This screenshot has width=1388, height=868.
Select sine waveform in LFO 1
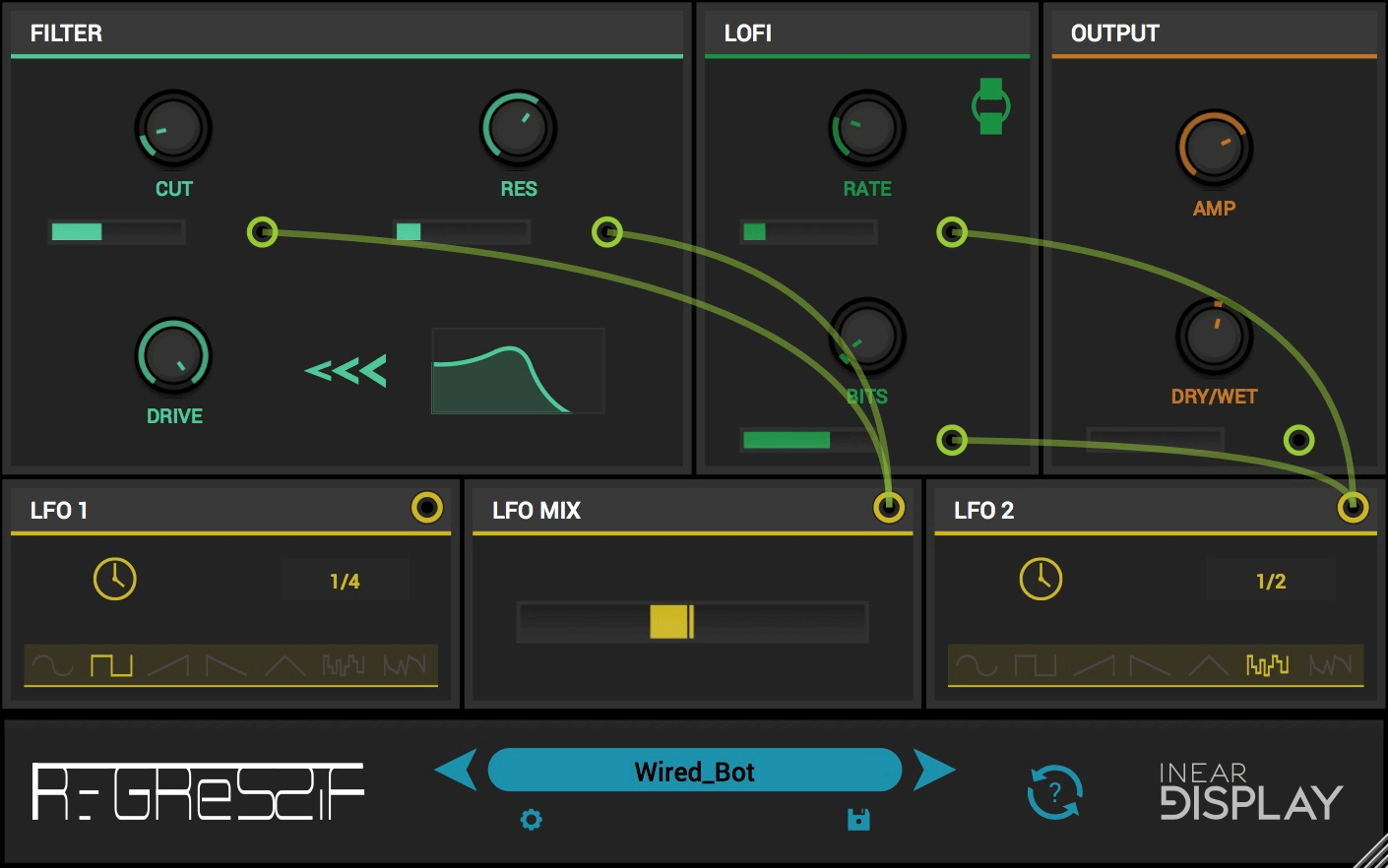(x=52, y=665)
